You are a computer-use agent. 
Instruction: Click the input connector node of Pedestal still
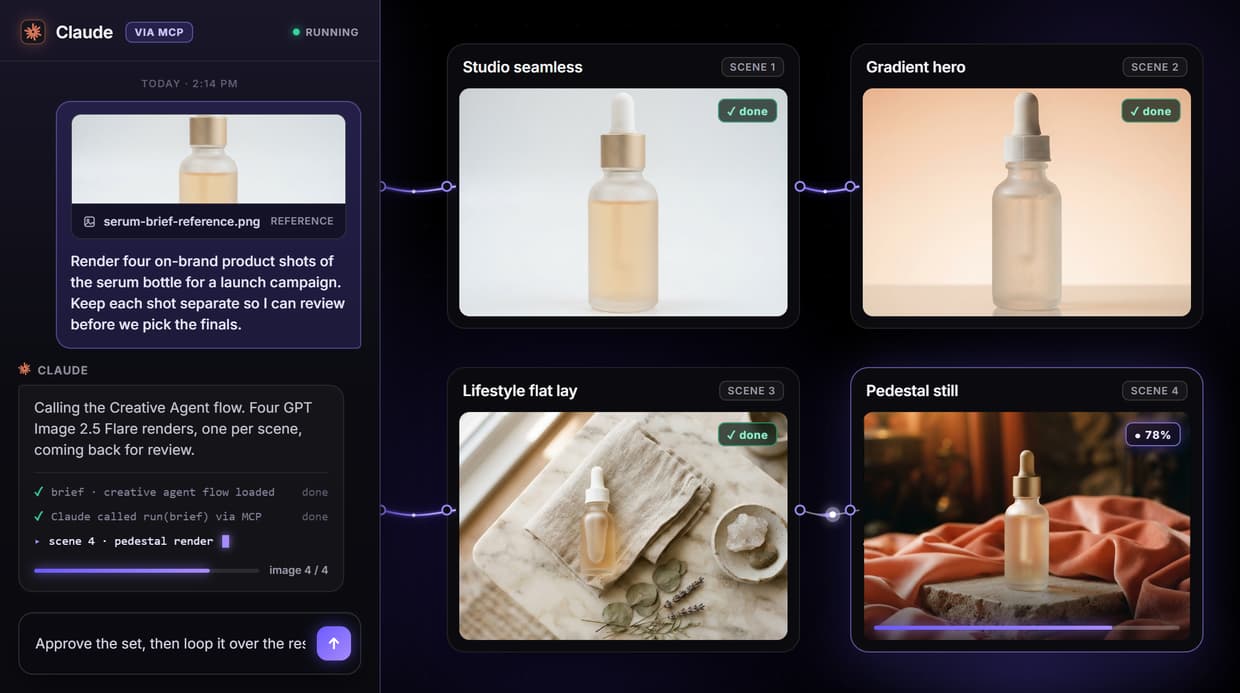click(x=850, y=510)
